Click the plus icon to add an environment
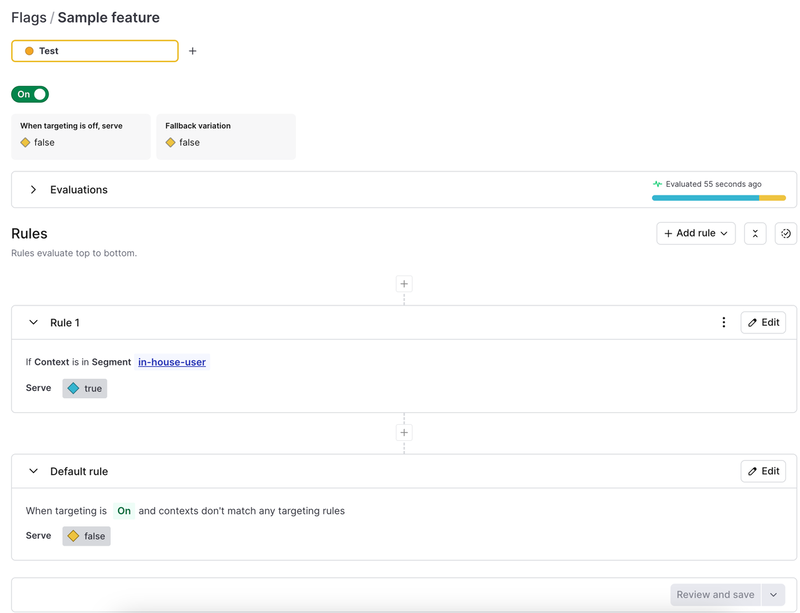The width and height of the screenshot is (800, 613). [192, 51]
